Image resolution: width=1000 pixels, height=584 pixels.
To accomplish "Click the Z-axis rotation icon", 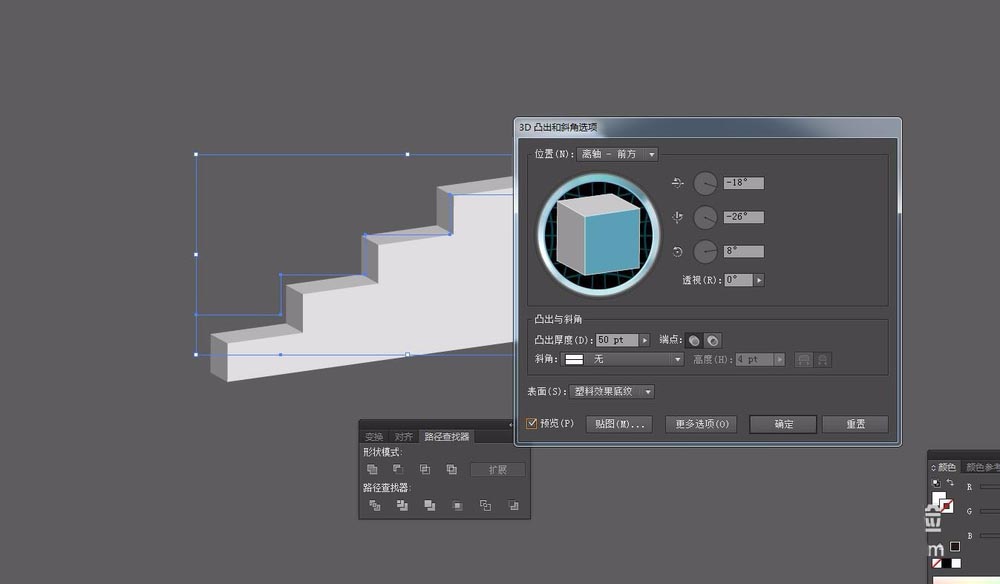I will [677, 252].
